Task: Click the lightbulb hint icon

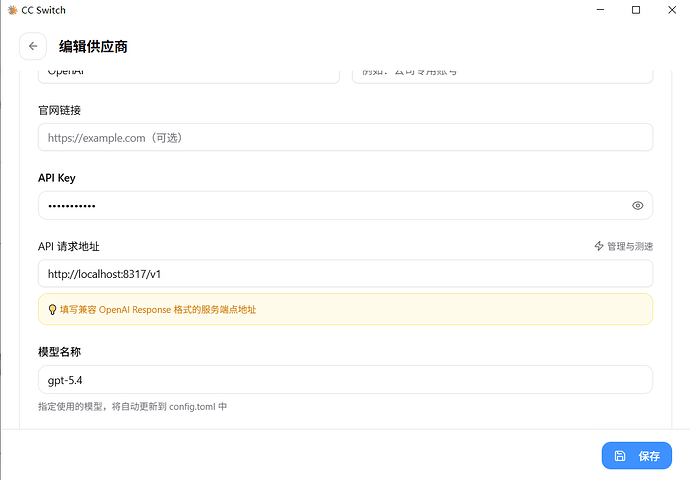Action: click(52, 310)
